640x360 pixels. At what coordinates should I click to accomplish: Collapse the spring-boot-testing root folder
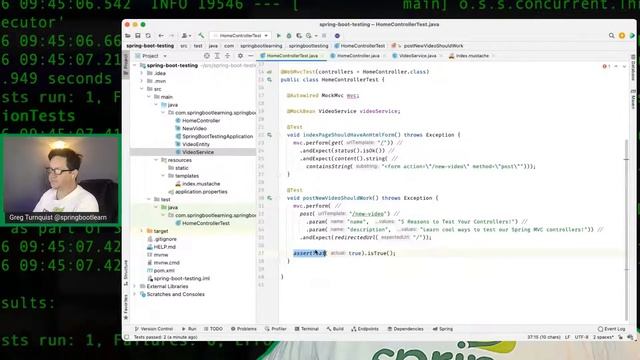[x=135, y=65]
